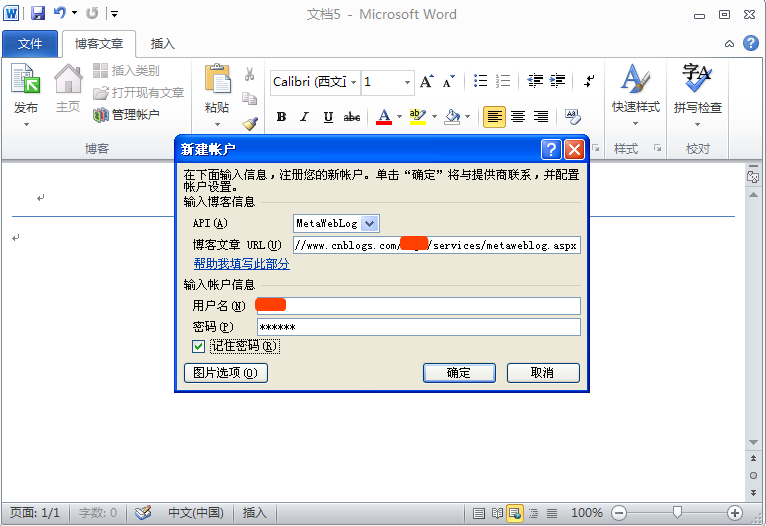
Task: Click the Underline icon
Action: pyautogui.click(x=328, y=117)
